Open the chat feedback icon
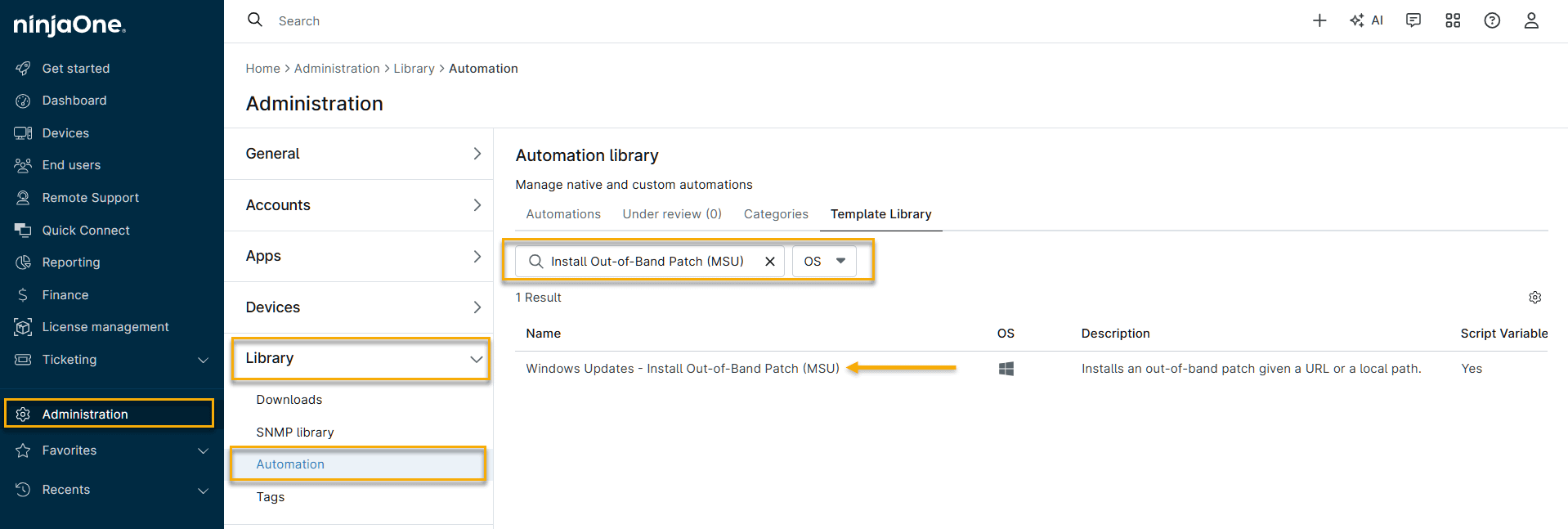 point(1413,20)
